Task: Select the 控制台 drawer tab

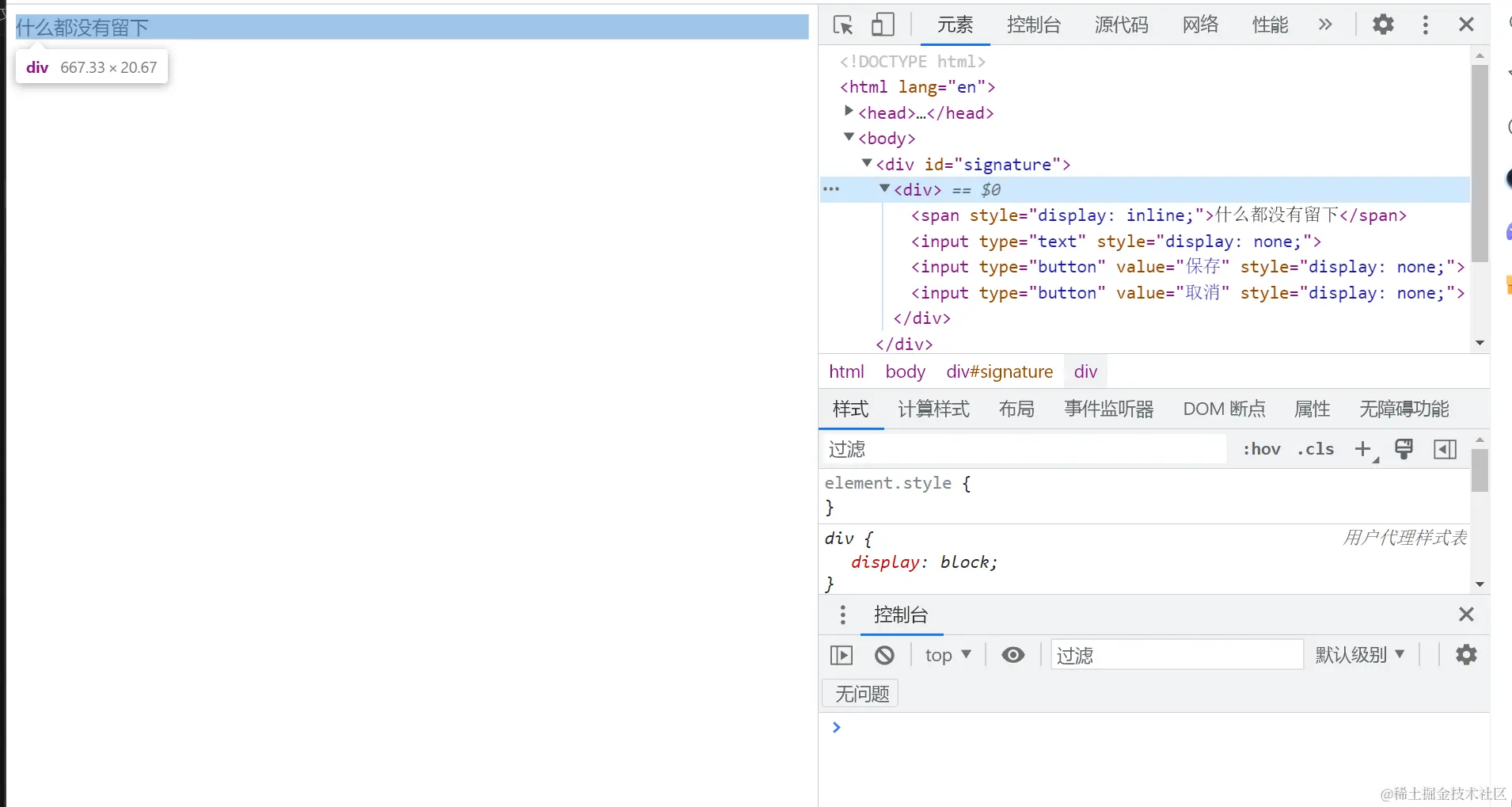Action: coord(900,615)
